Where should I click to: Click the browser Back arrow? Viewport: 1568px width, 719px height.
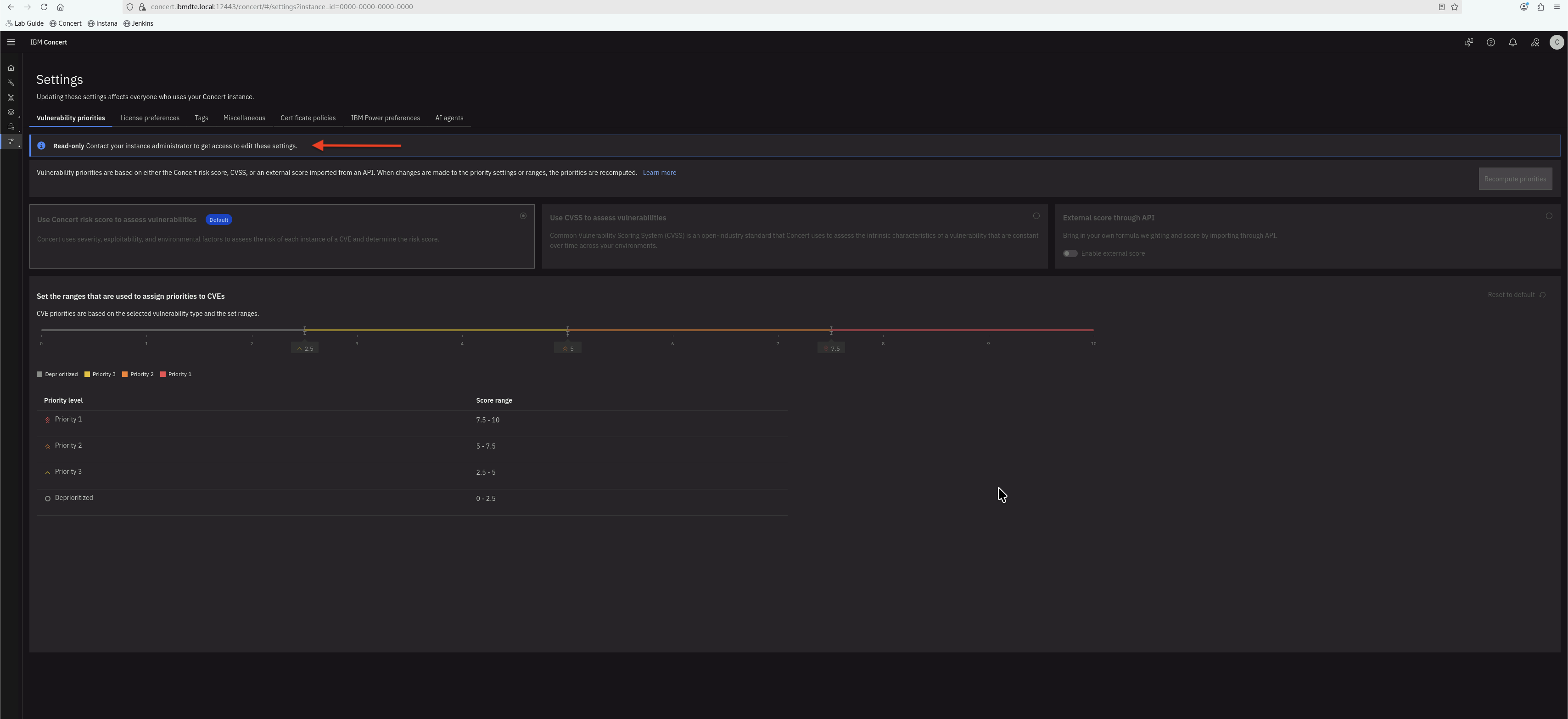[11, 7]
